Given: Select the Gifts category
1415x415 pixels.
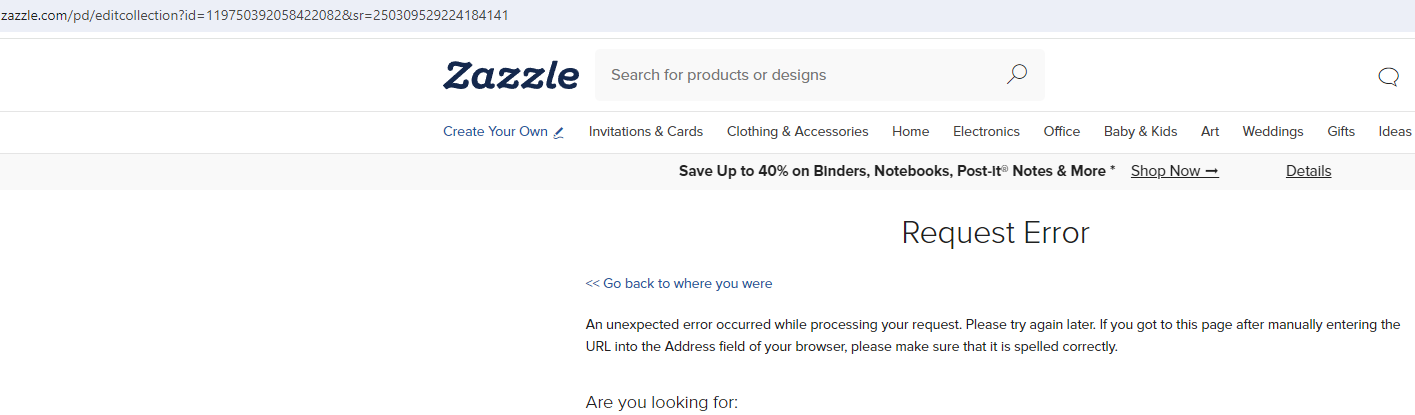Looking at the screenshot, I should click(1341, 131).
